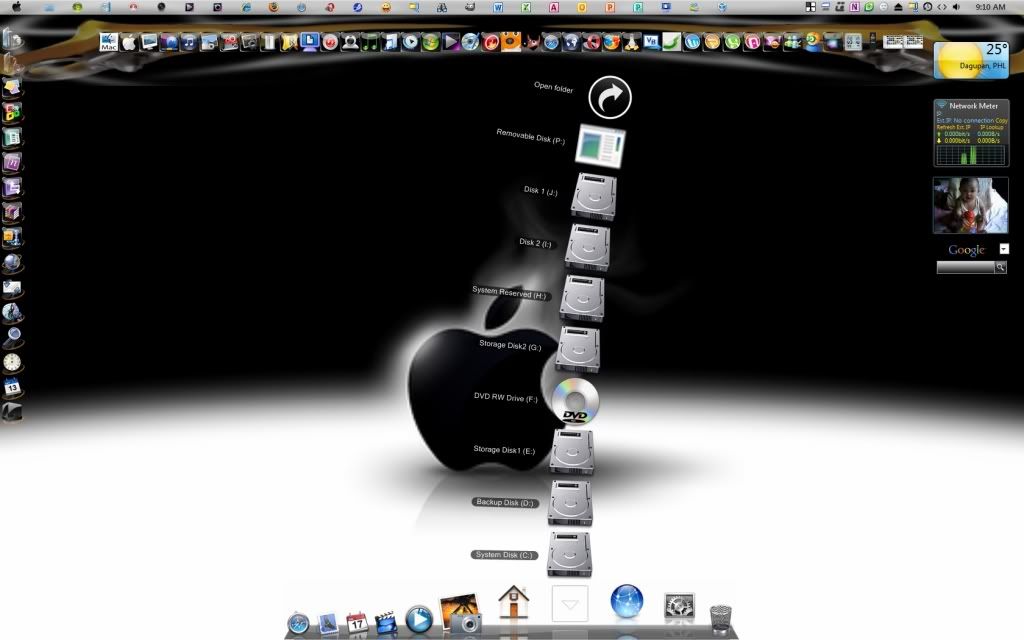Open Disk 2 (I:) drive icon
Screen dimensions: 1024x640
[588, 248]
